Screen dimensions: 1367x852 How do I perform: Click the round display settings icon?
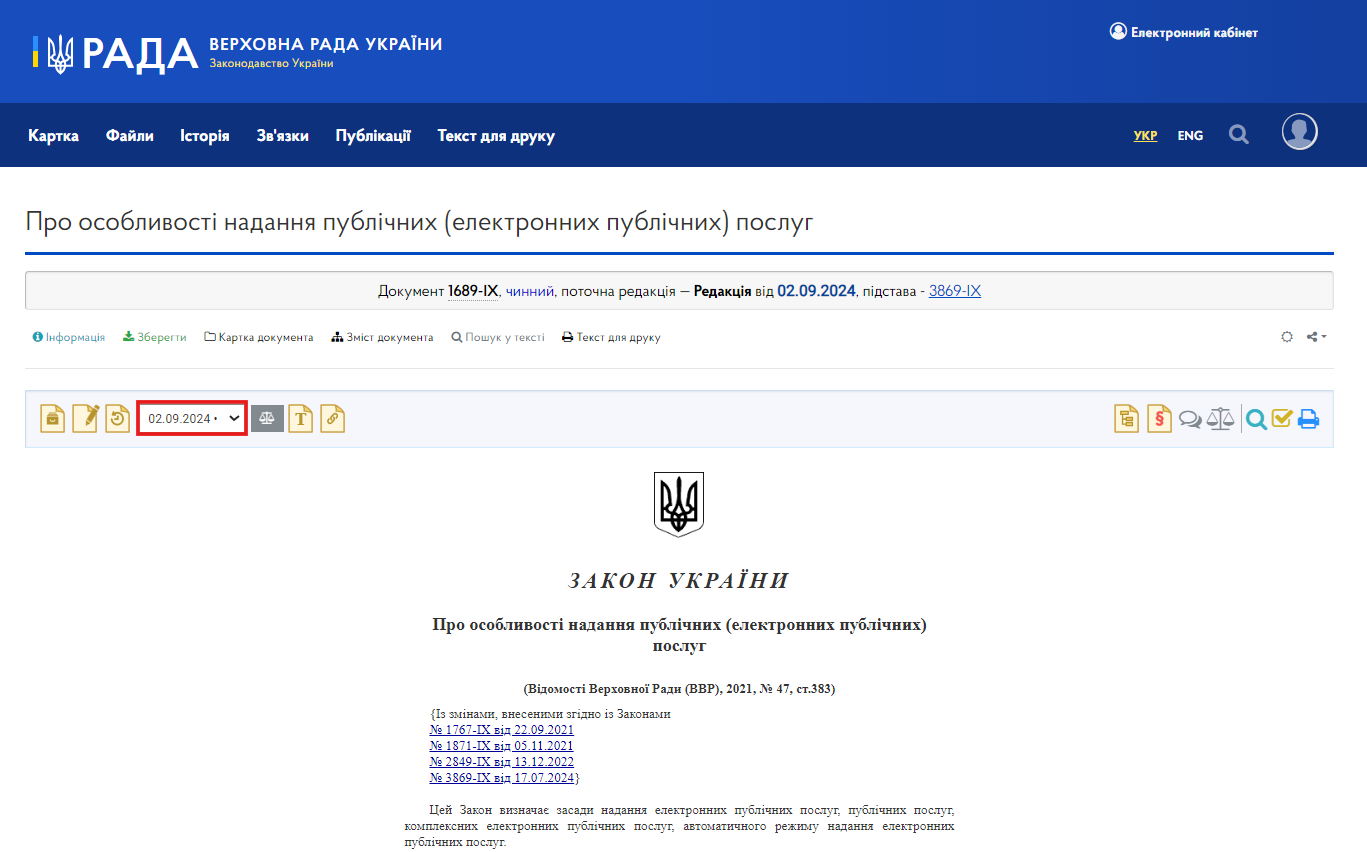point(1287,337)
